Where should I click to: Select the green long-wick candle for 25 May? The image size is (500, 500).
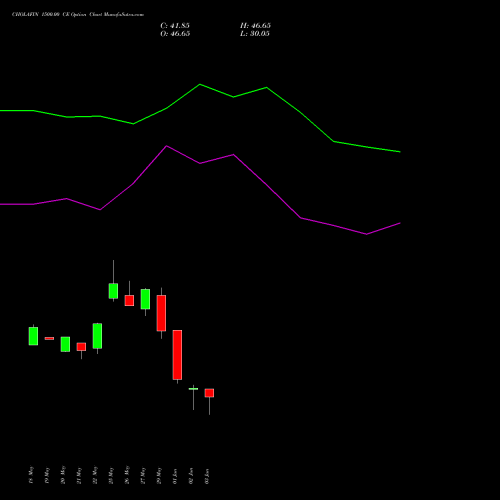(x=113, y=291)
